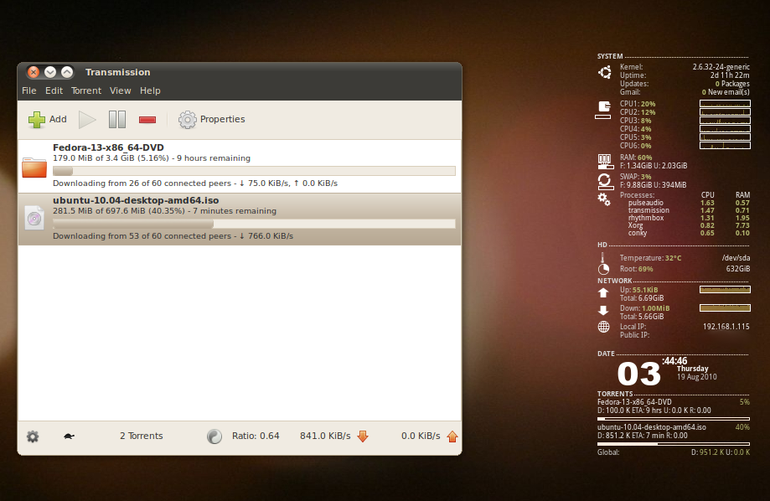Click the network Up arrow icon in conky
Viewport: 770px width, 501px height.
click(x=603, y=293)
